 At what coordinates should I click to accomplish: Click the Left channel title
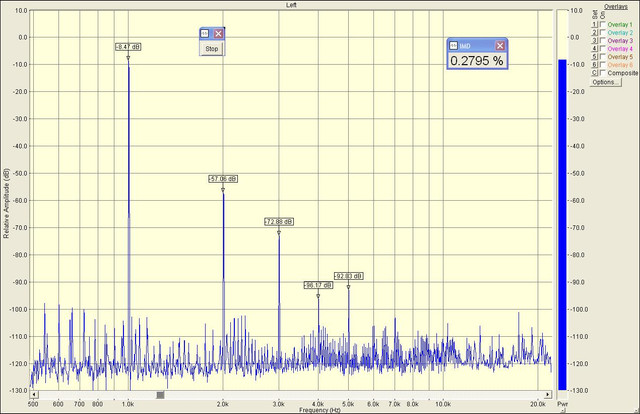(291, 5)
